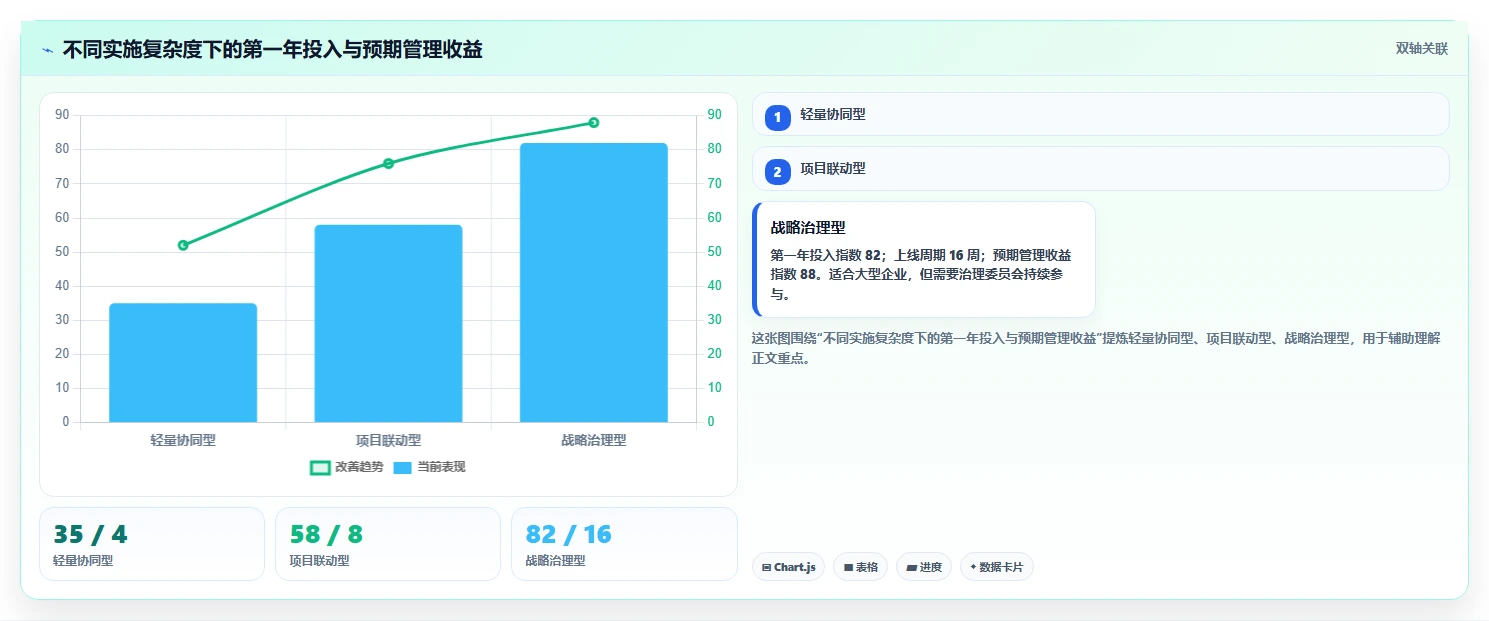Expand the 轻量协同型 accordion item

coord(1100,114)
